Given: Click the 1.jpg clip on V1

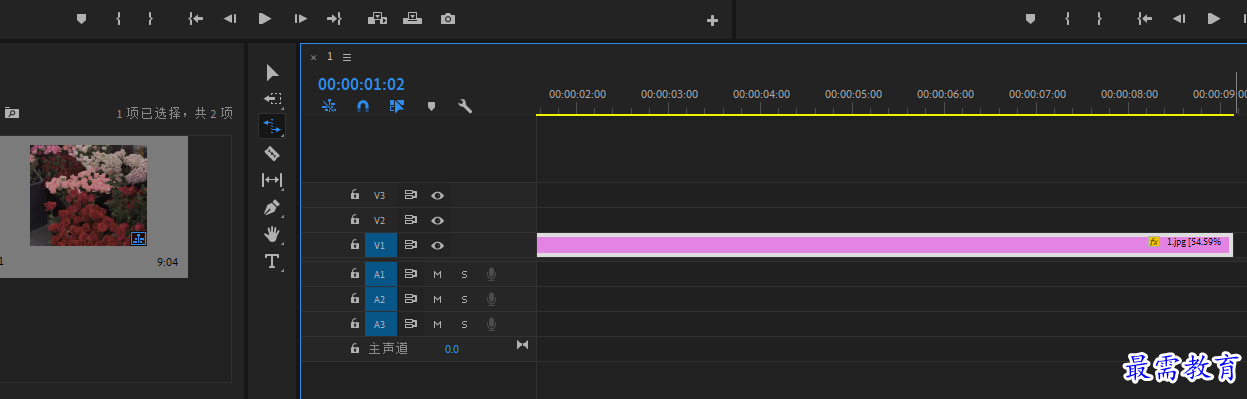Looking at the screenshot, I should tap(885, 245).
